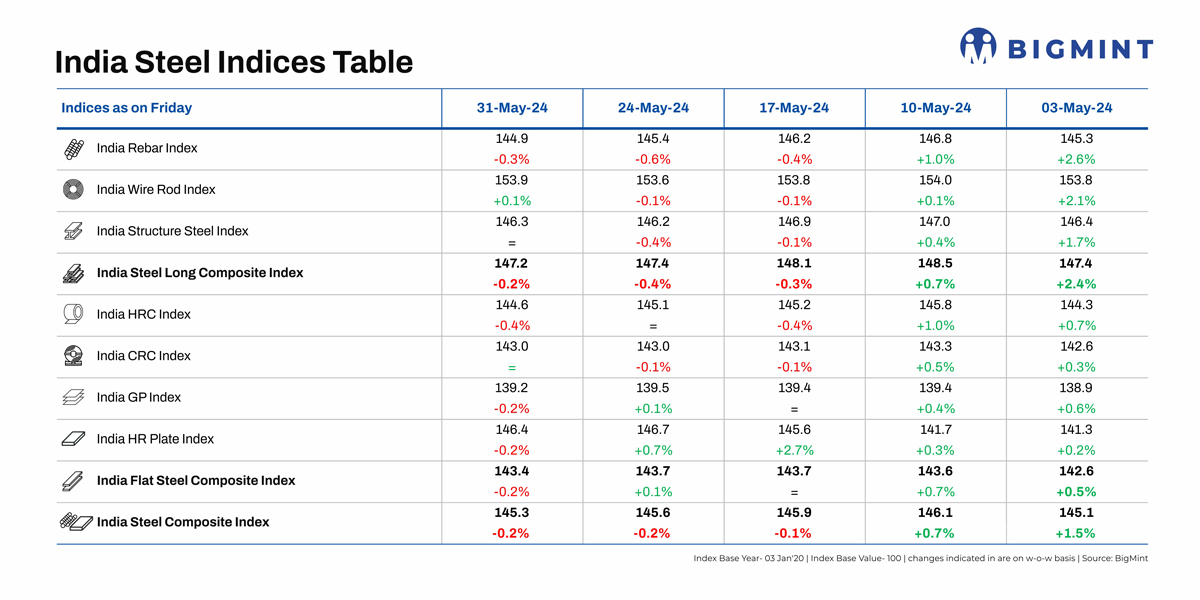Click the index base year footnote
This screenshot has height=600, width=1200.
920,558
